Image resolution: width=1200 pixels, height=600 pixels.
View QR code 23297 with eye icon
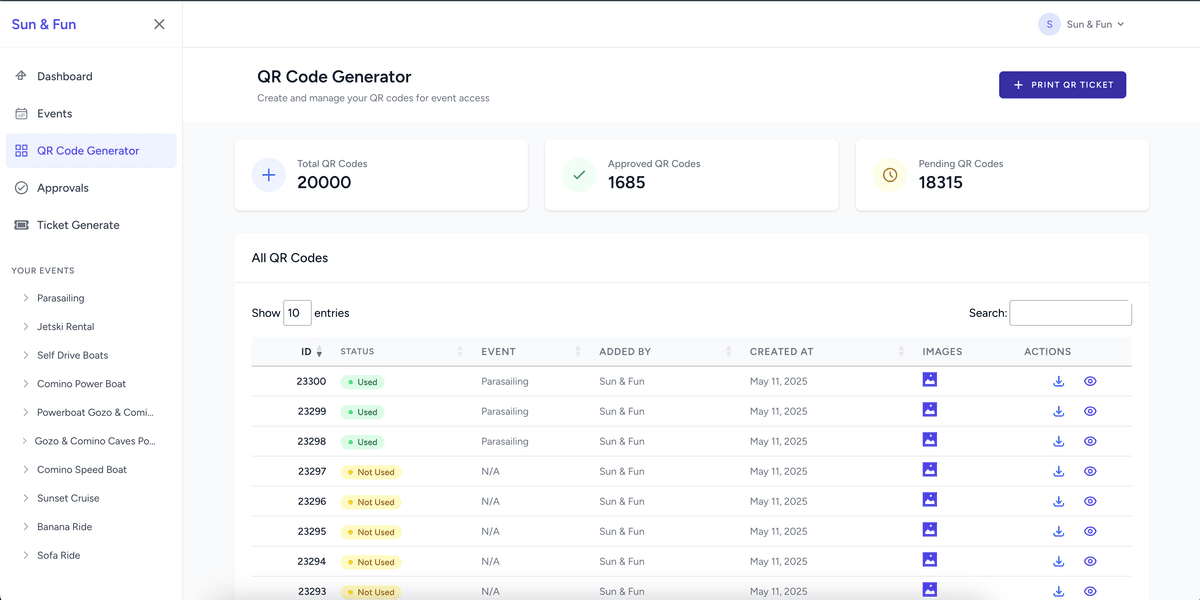coord(1090,471)
